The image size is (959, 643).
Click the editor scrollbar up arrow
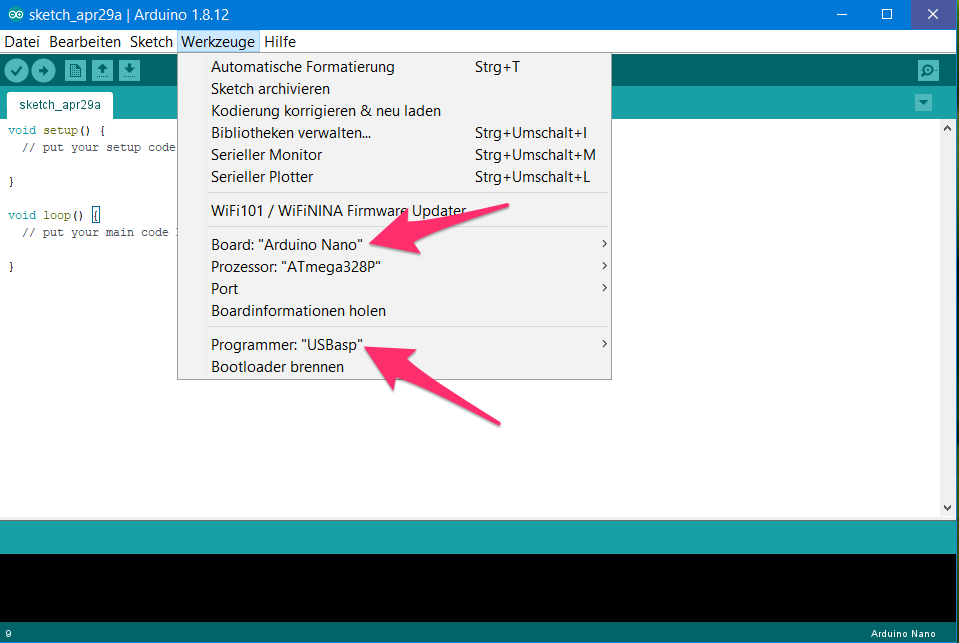(x=947, y=128)
